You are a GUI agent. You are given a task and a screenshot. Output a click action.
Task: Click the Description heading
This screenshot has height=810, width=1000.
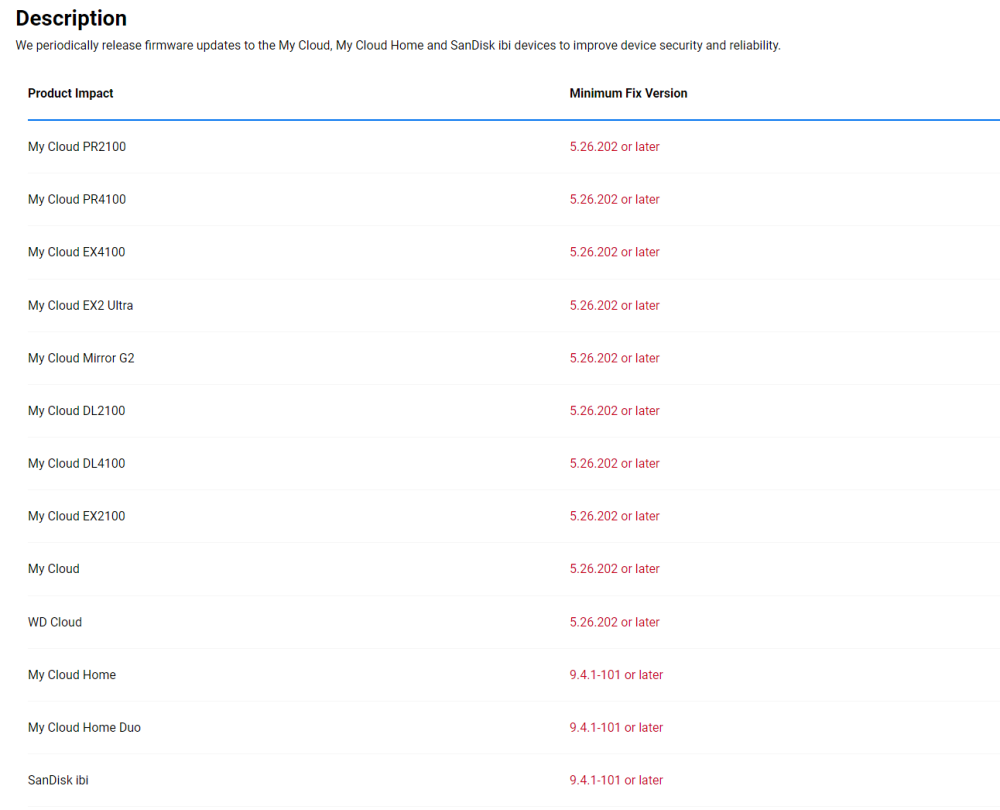click(71, 19)
